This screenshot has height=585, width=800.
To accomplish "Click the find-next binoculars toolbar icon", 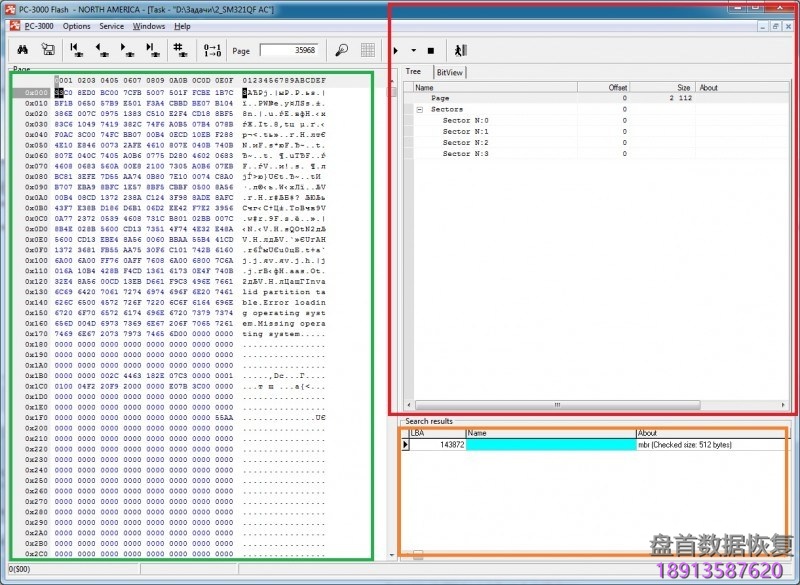I will pos(46,49).
